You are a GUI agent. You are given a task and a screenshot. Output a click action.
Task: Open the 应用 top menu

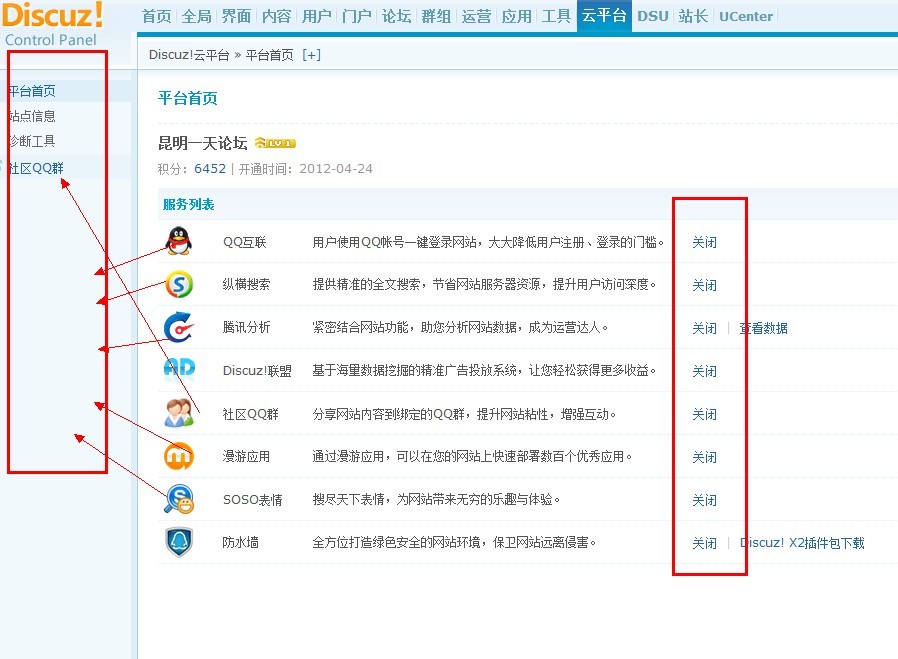[x=517, y=16]
